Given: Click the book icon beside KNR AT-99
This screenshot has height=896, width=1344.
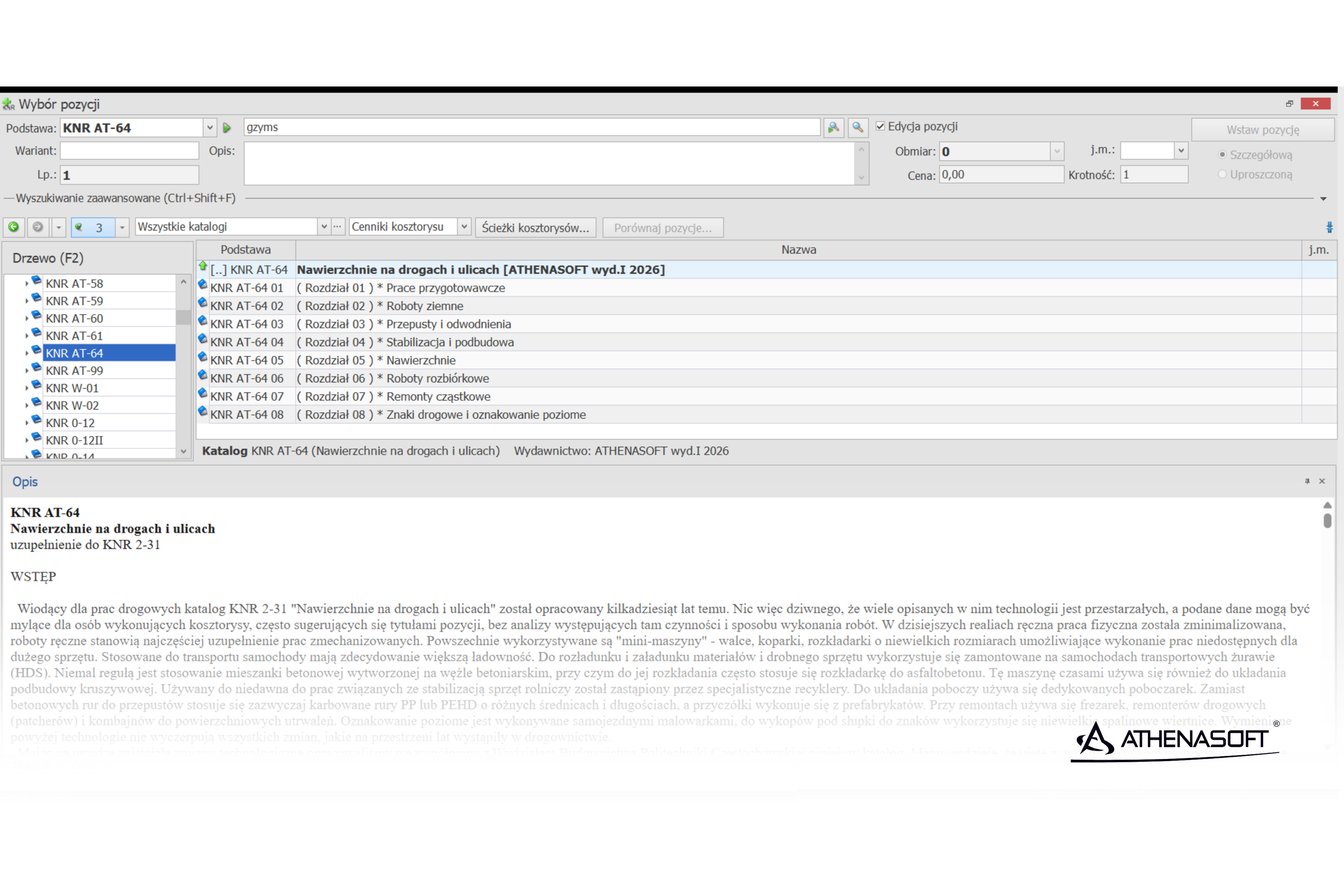Looking at the screenshot, I should point(36,368).
